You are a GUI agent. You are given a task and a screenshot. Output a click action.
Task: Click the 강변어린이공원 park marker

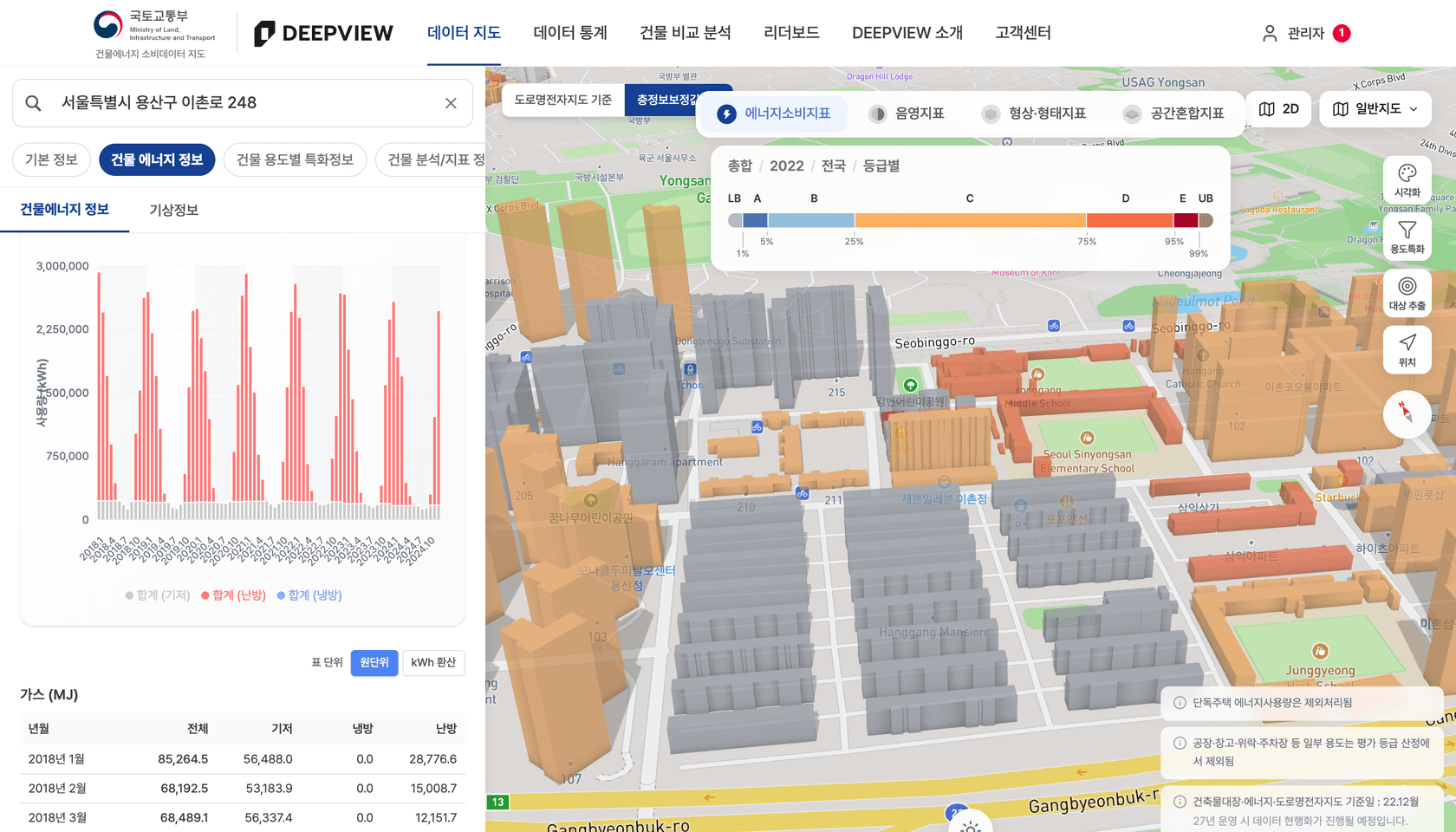point(910,385)
